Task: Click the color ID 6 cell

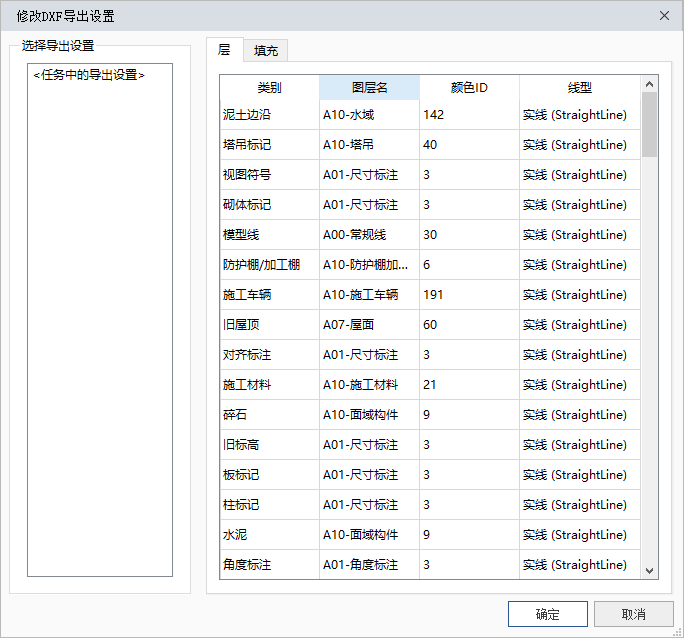Action: [x=469, y=265]
